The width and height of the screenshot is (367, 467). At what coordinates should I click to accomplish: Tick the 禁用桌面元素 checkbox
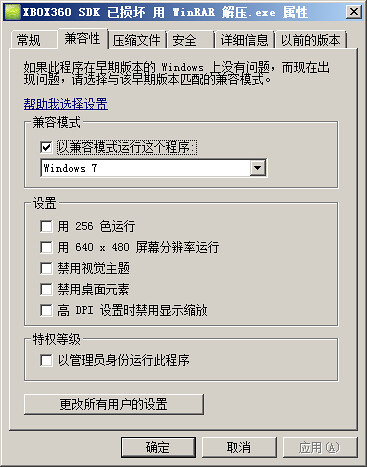pyautogui.click(x=46, y=289)
